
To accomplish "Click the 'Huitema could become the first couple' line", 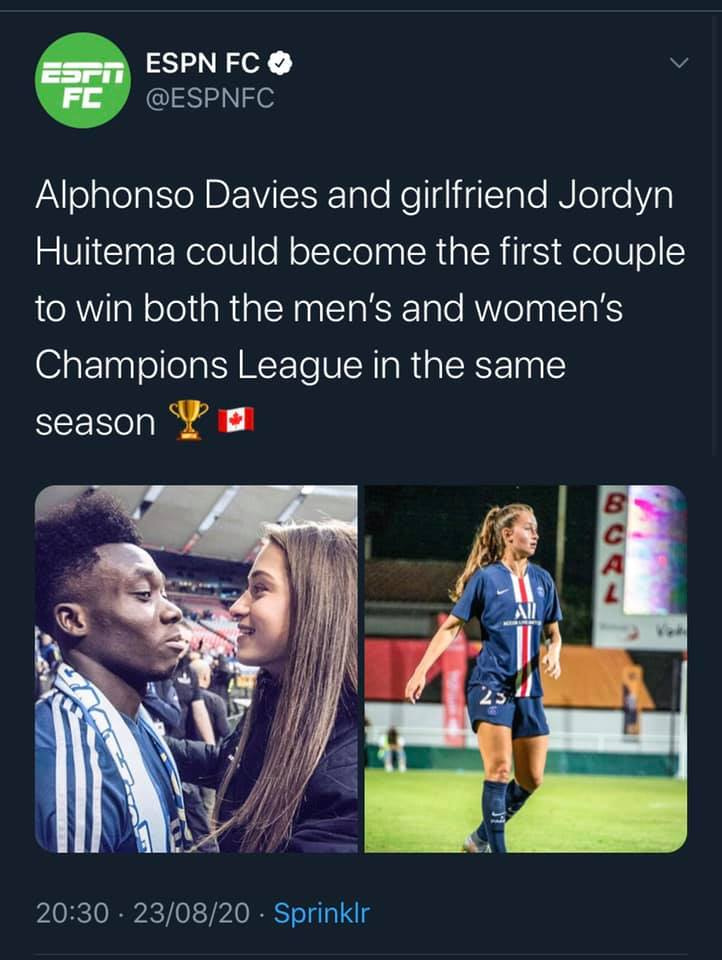I will (360, 252).
